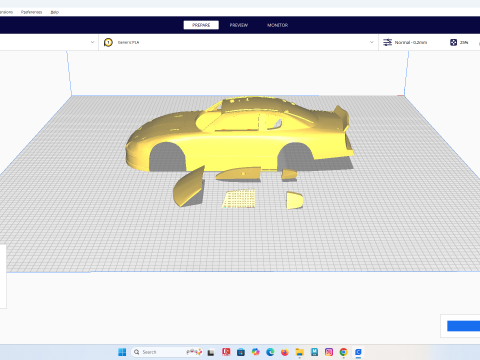Click the infill density icon

click(x=453, y=42)
